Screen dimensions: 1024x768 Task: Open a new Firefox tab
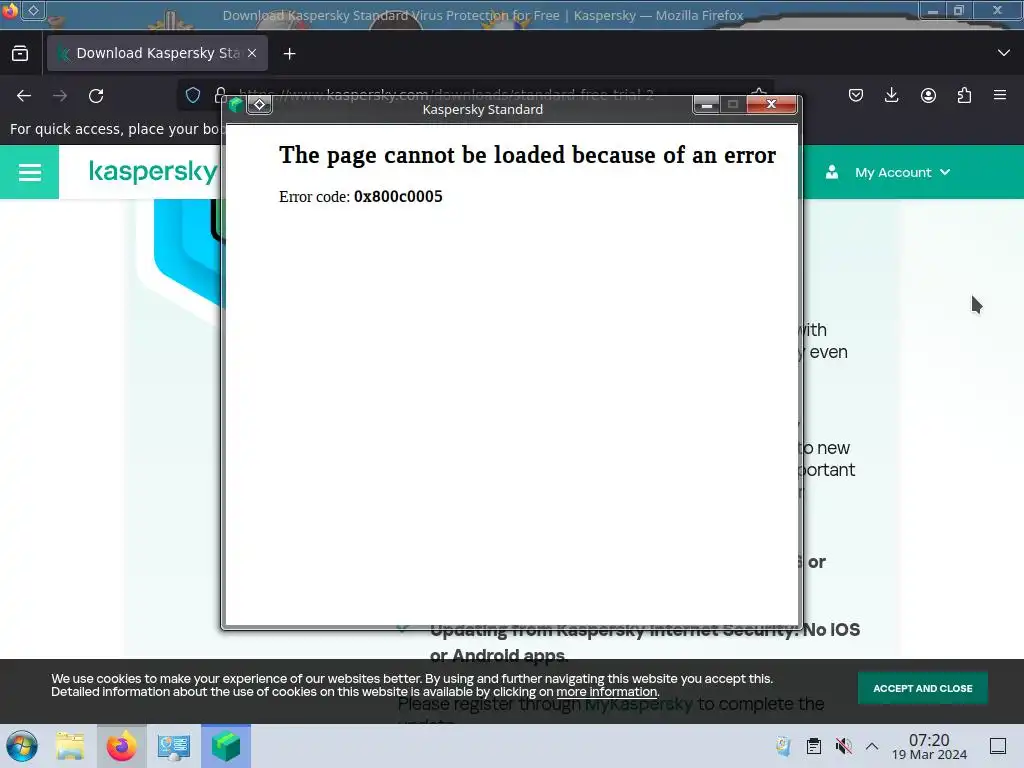[x=289, y=54]
